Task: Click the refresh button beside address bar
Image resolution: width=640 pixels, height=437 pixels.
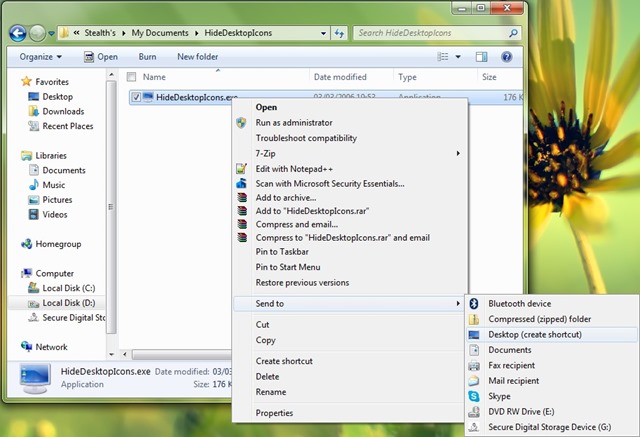Action: 339,33
